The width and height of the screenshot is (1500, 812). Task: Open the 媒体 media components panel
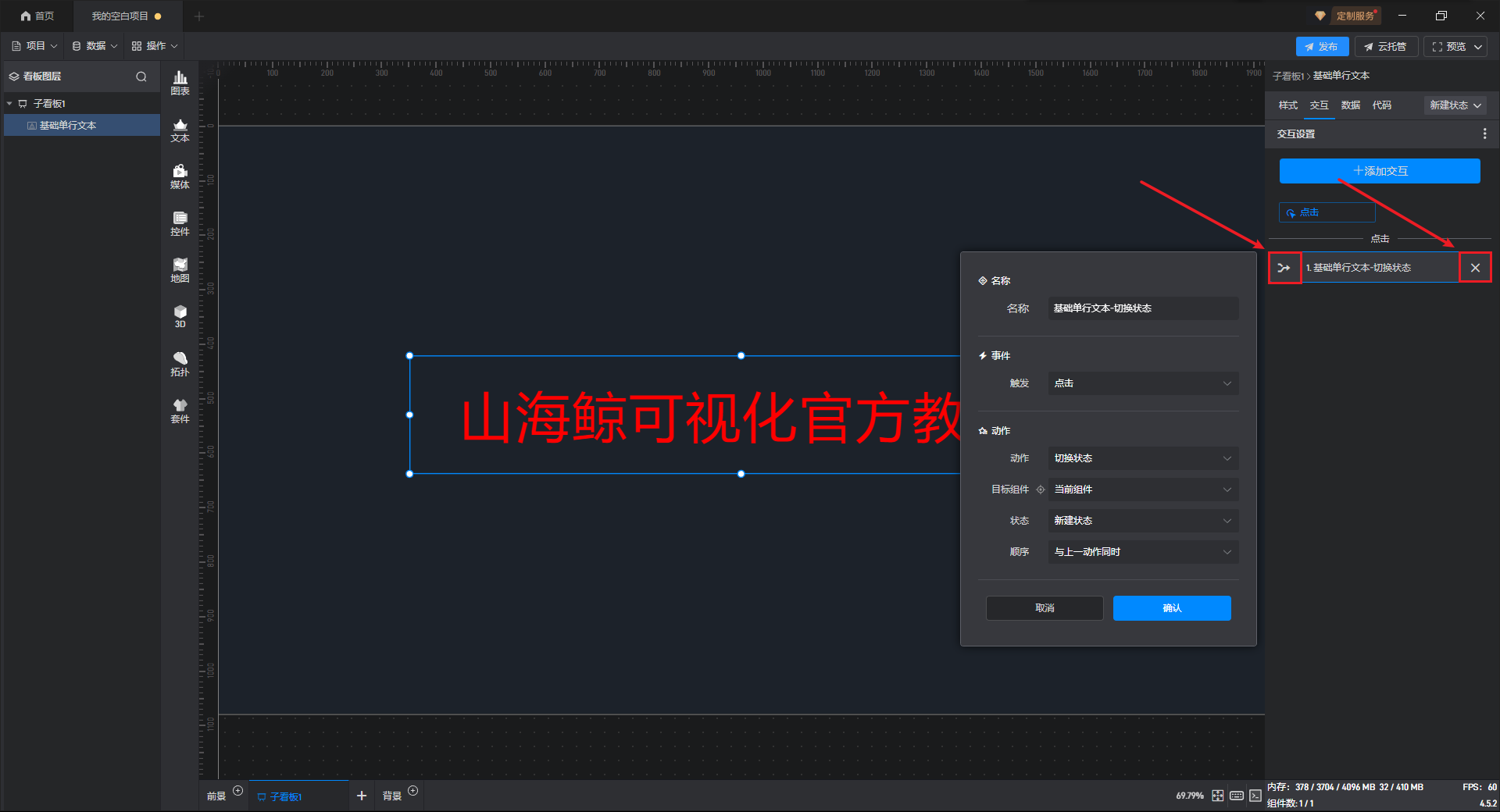(180, 176)
